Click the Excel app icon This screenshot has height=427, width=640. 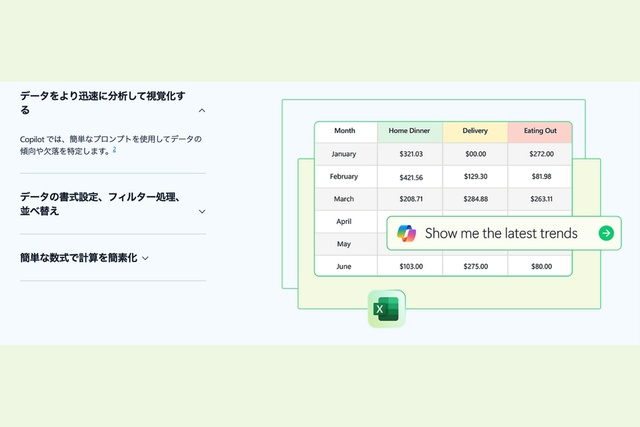point(386,310)
